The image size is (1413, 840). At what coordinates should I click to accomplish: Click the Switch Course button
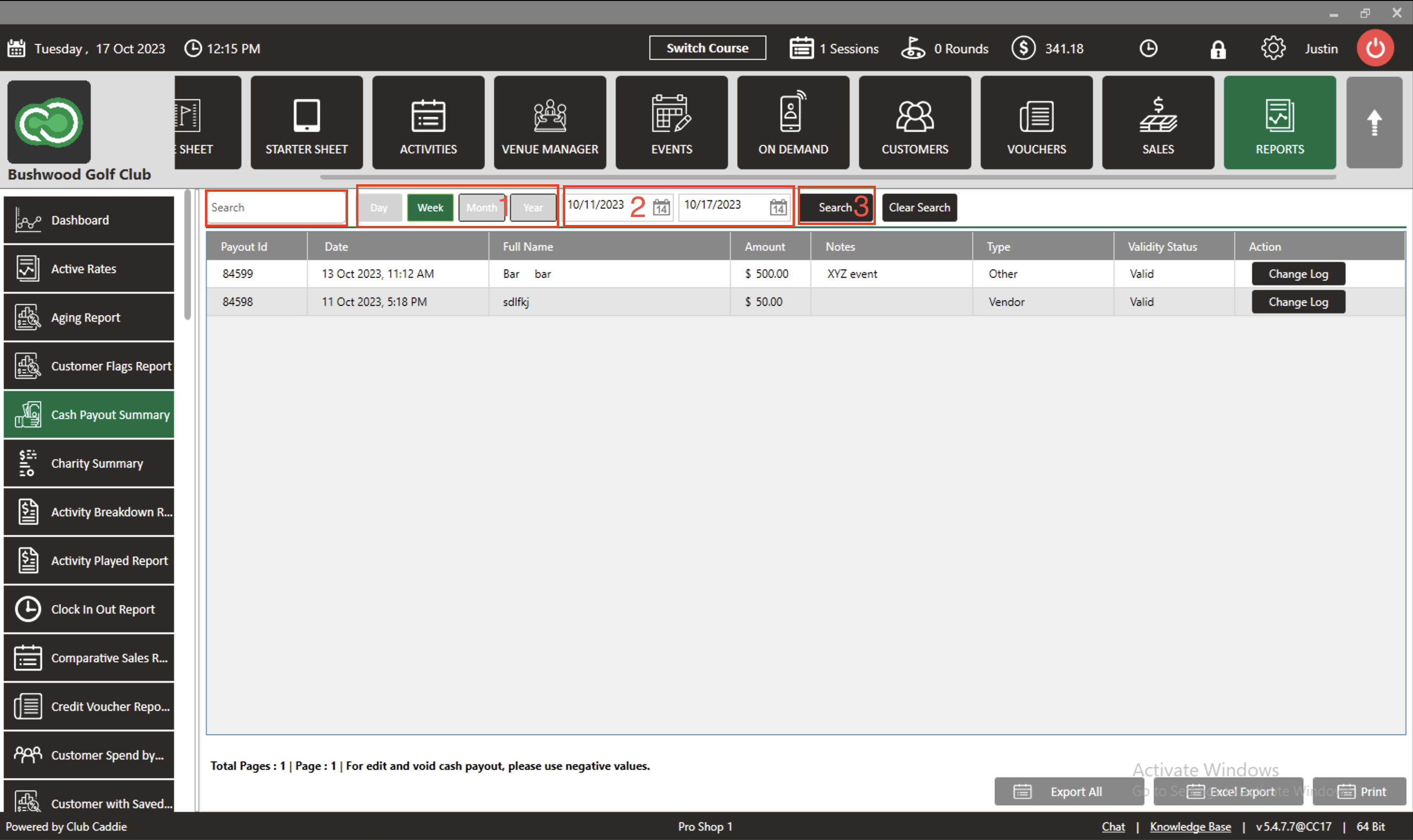click(707, 48)
